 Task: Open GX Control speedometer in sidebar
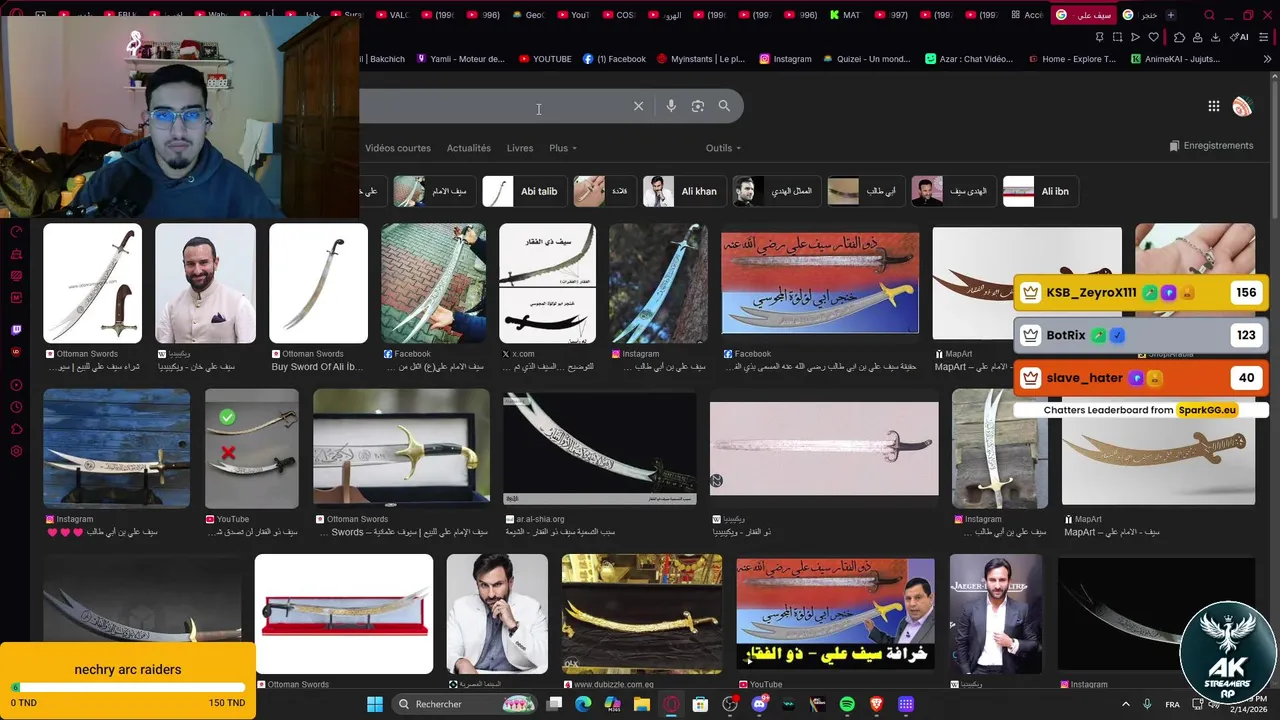pyautogui.click(x=16, y=232)
